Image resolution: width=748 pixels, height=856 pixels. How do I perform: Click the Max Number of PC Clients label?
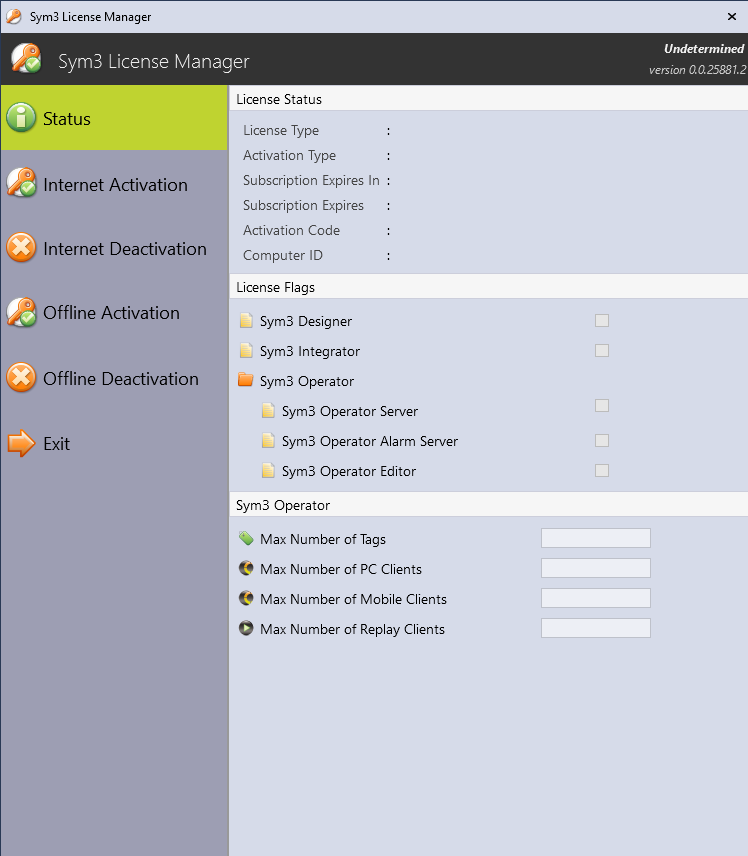pos(341,569)
